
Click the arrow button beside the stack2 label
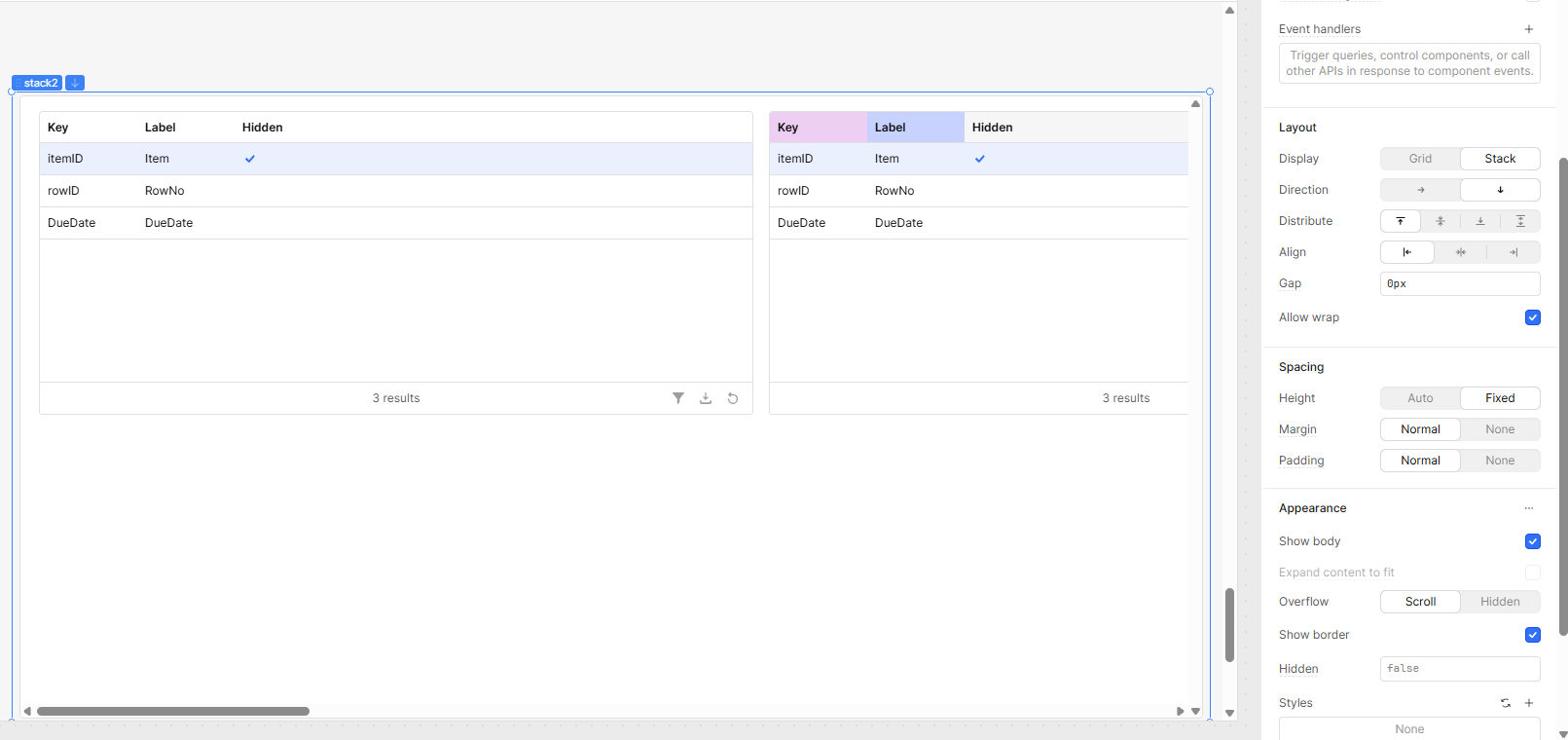(x=75, y=83)
